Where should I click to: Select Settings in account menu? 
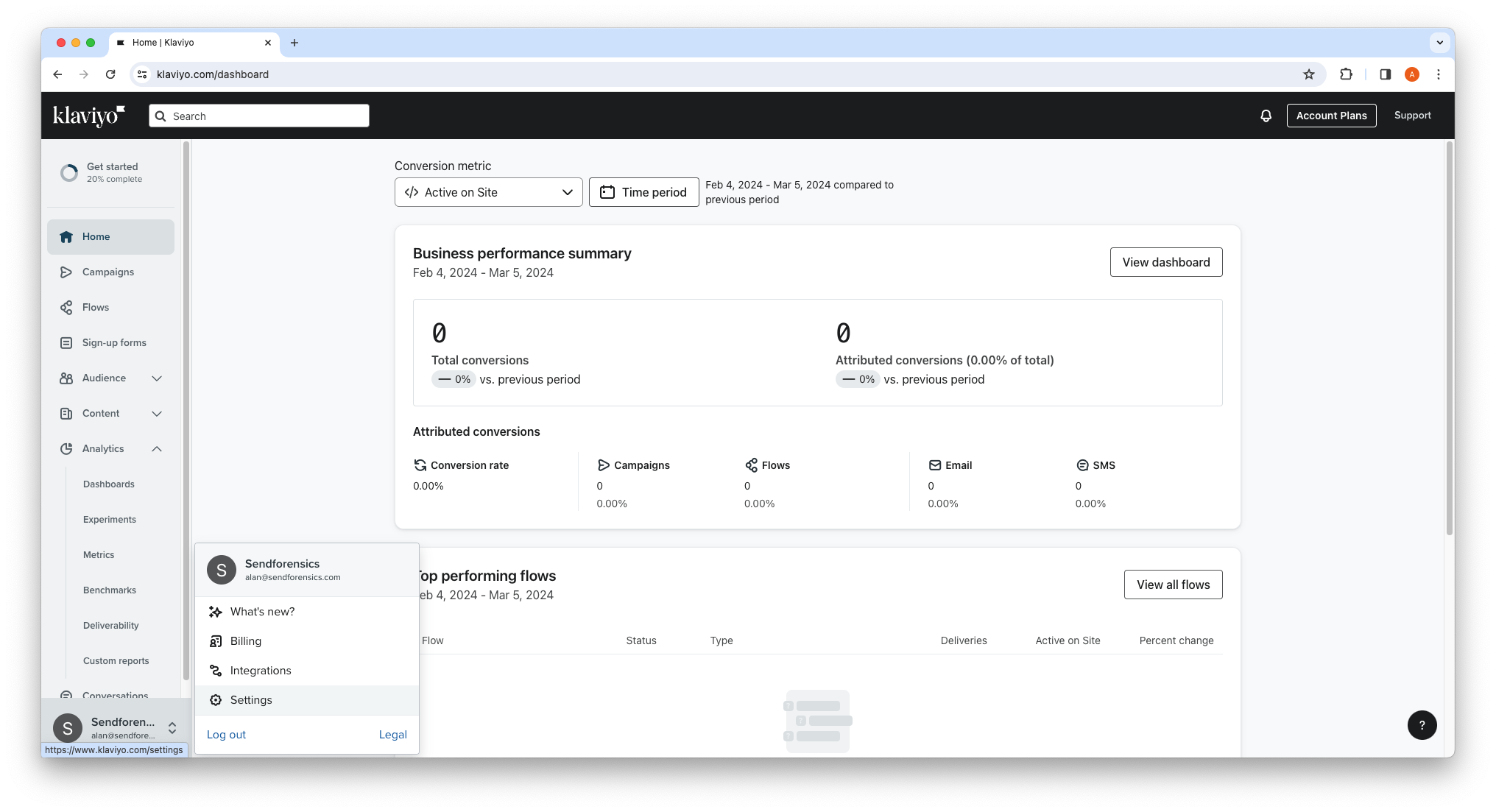click(307, 700)
